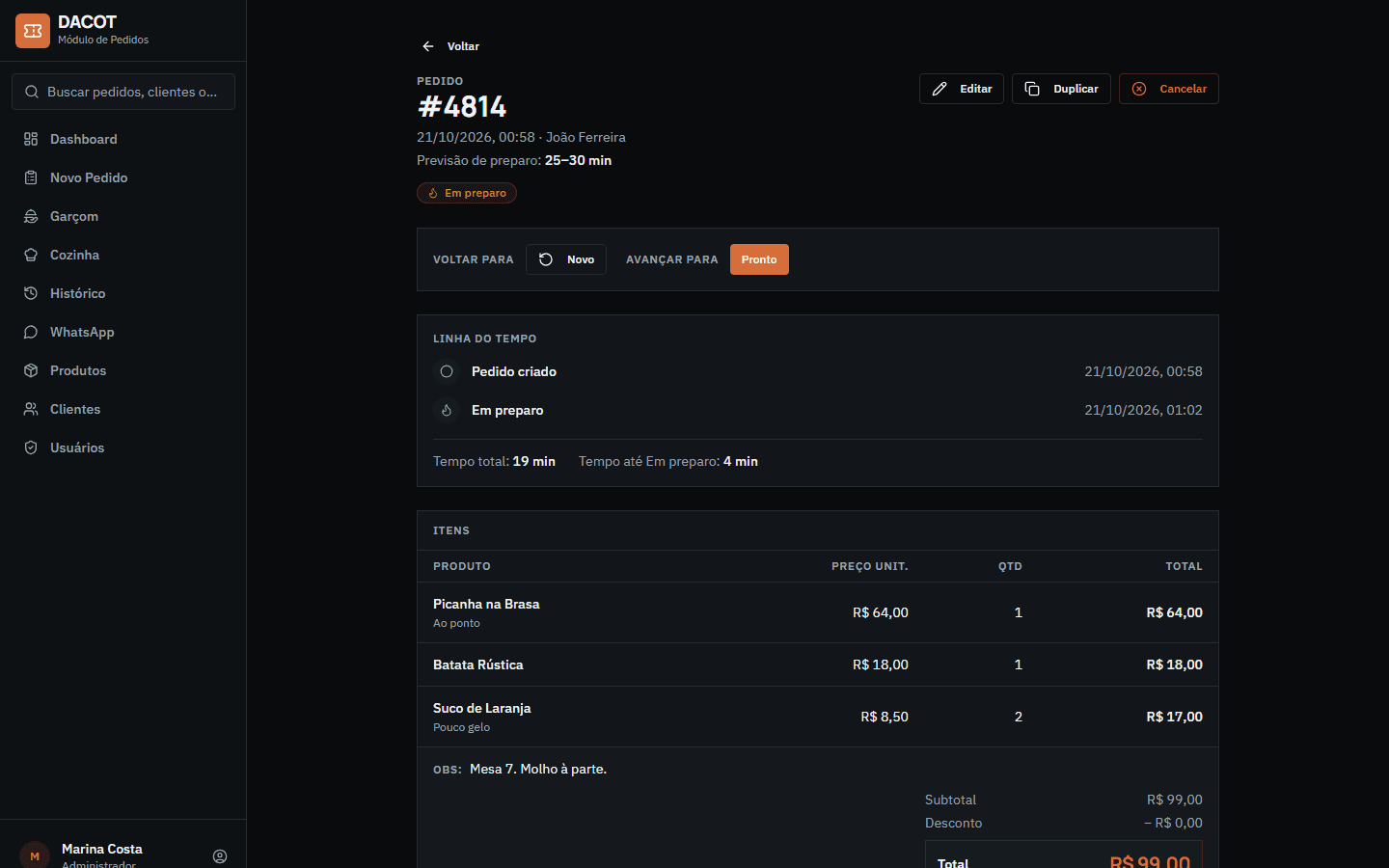Click the Editar order button
The image size is (1389, 868).
(962, 89)
